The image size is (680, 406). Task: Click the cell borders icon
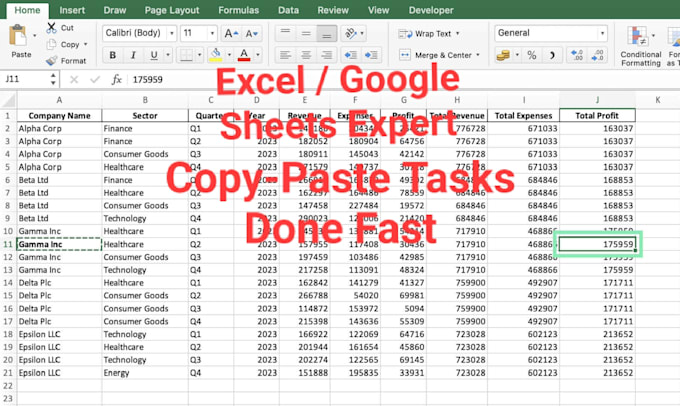[x=186, y=55]
